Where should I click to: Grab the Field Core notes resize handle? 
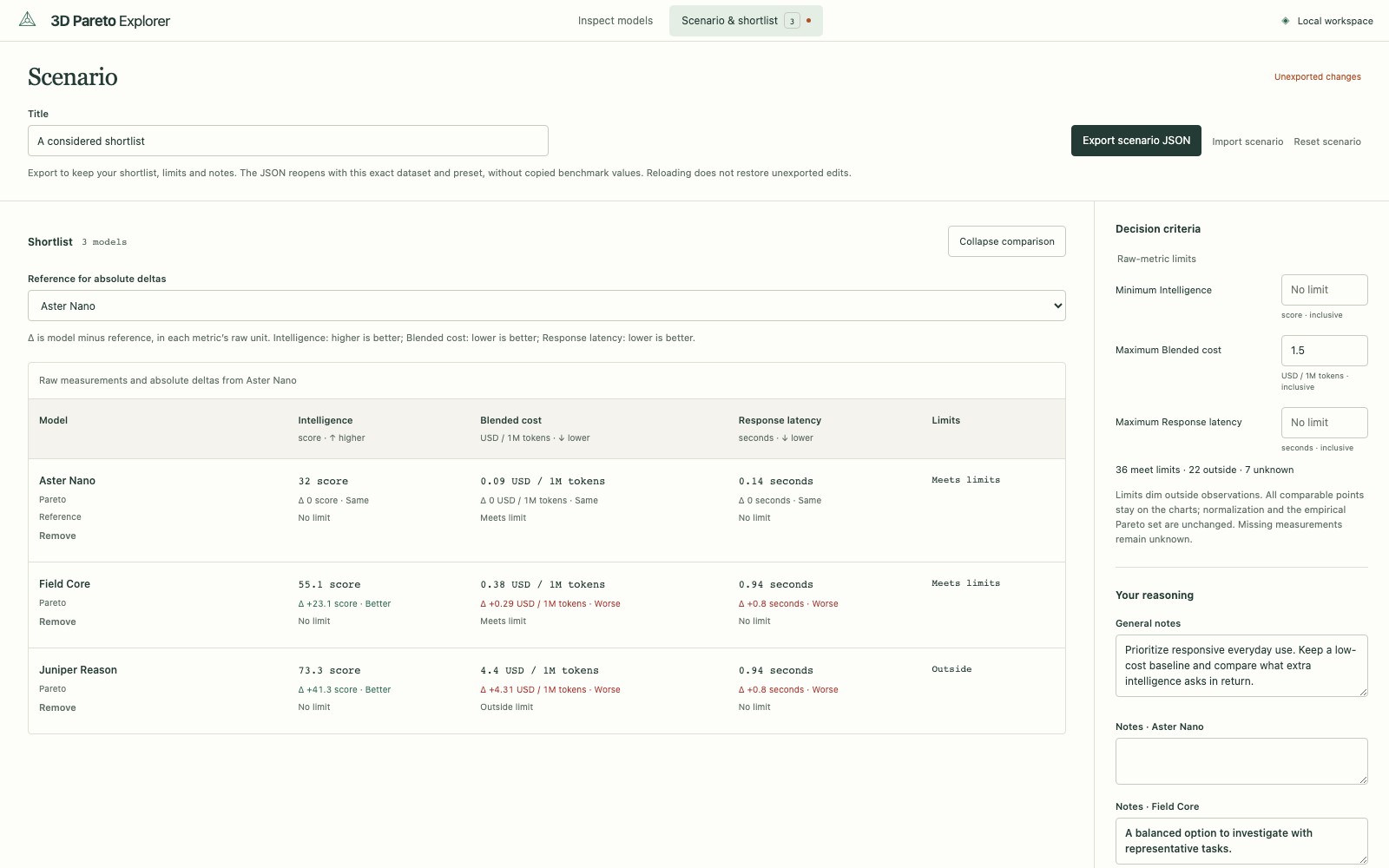[x=1363, y=859]
